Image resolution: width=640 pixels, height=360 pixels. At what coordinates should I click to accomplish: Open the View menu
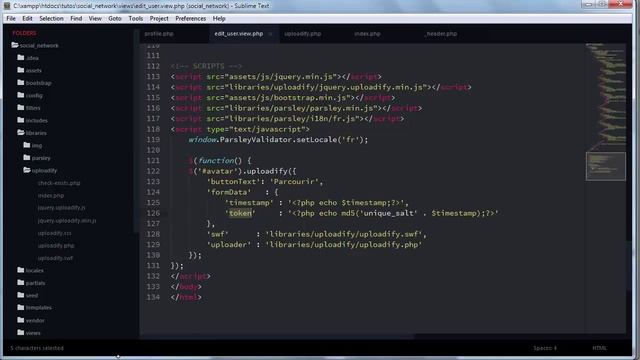(x=95, y=18)
